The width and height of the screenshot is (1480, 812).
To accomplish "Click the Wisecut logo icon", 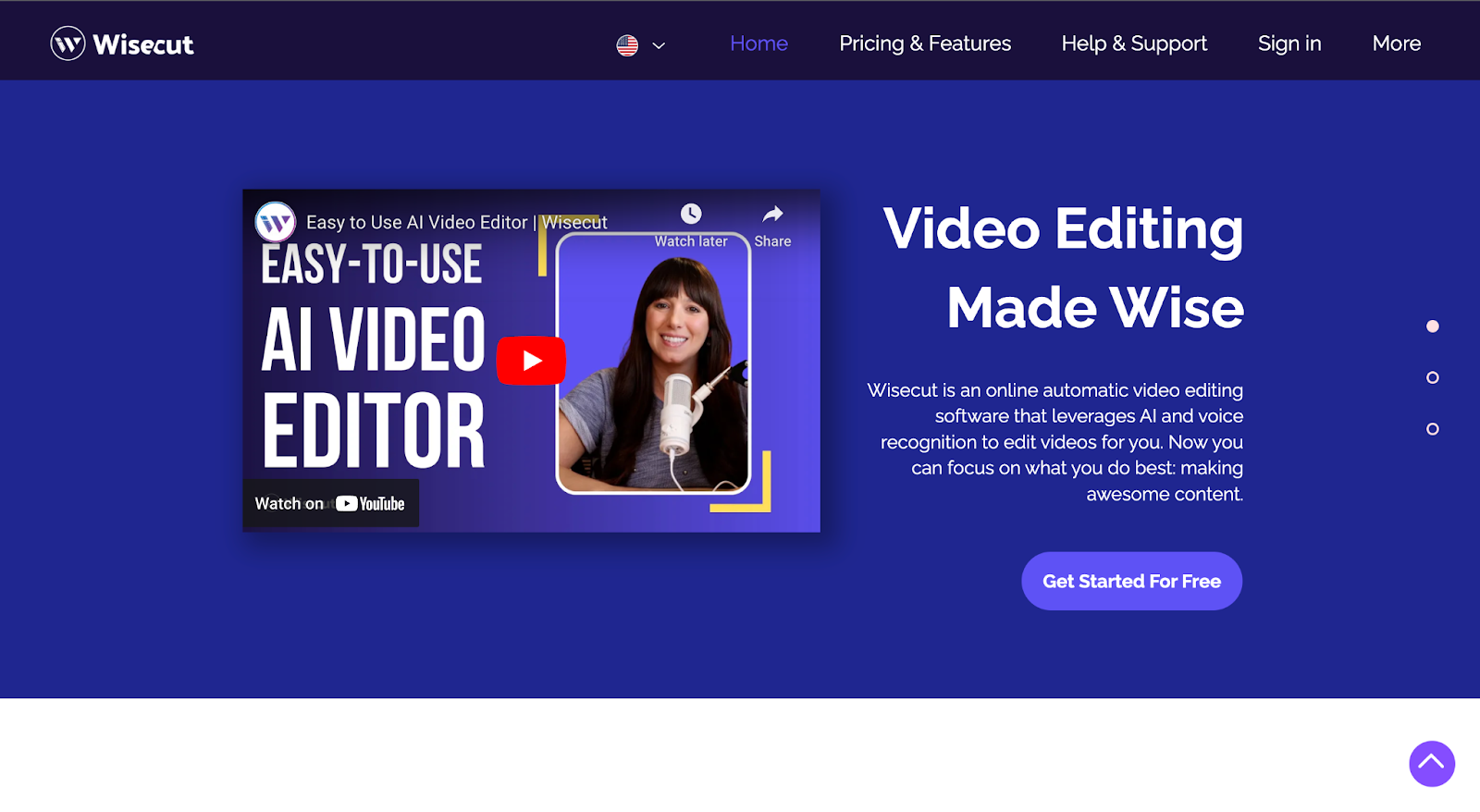I will click(x=68, y=43).
